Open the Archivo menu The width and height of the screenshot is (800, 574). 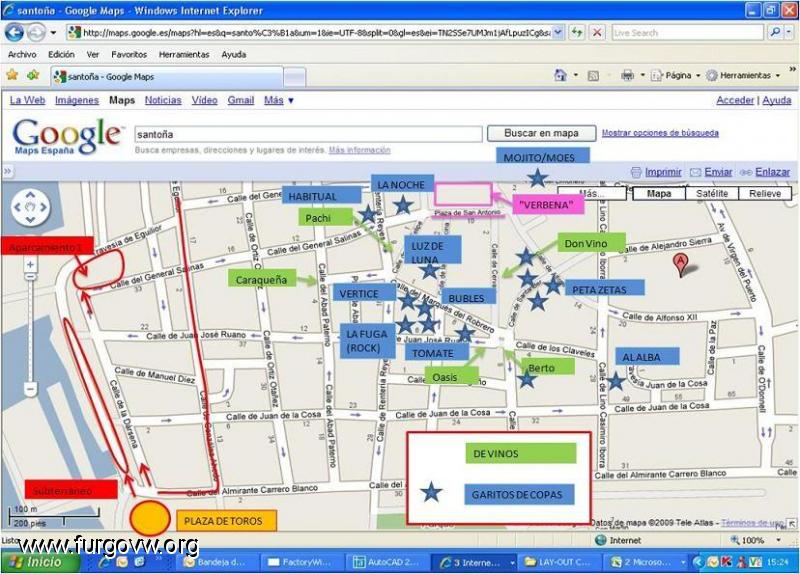click(x=22, y=54)
